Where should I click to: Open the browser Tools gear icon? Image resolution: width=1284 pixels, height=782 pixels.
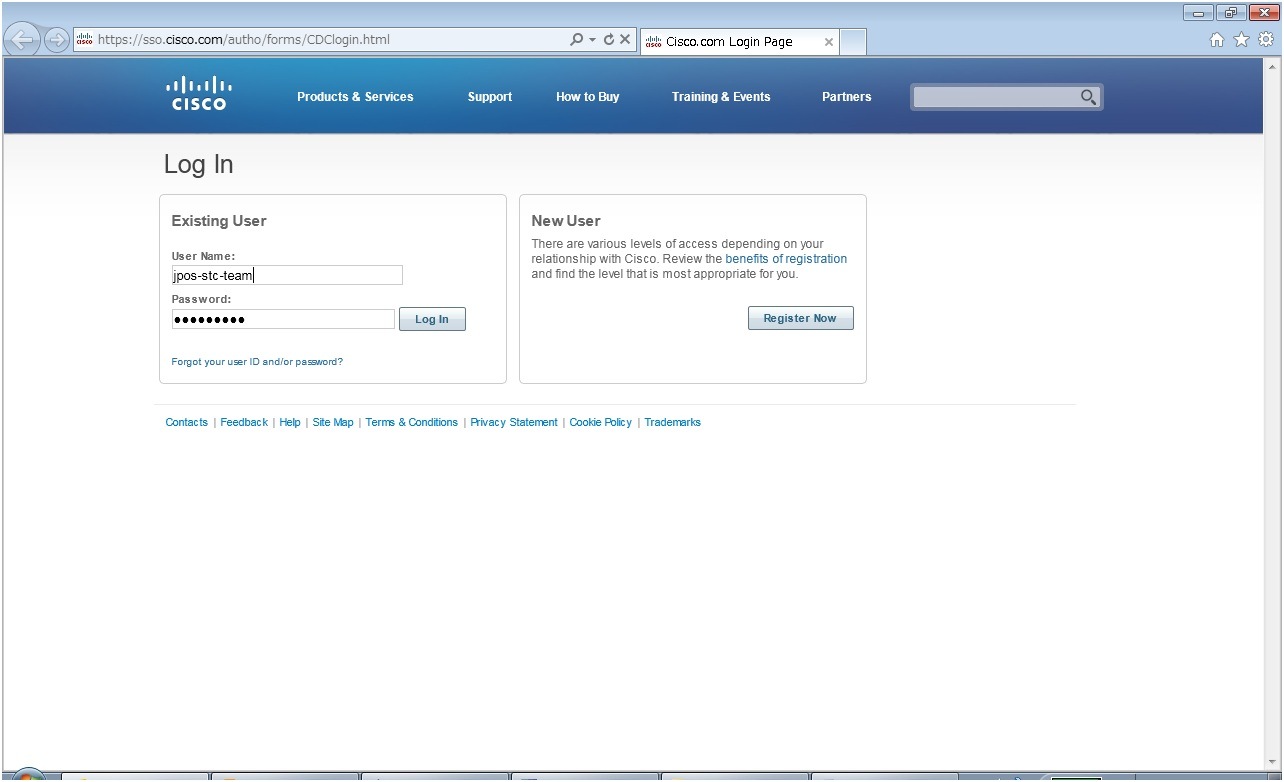1266,40
